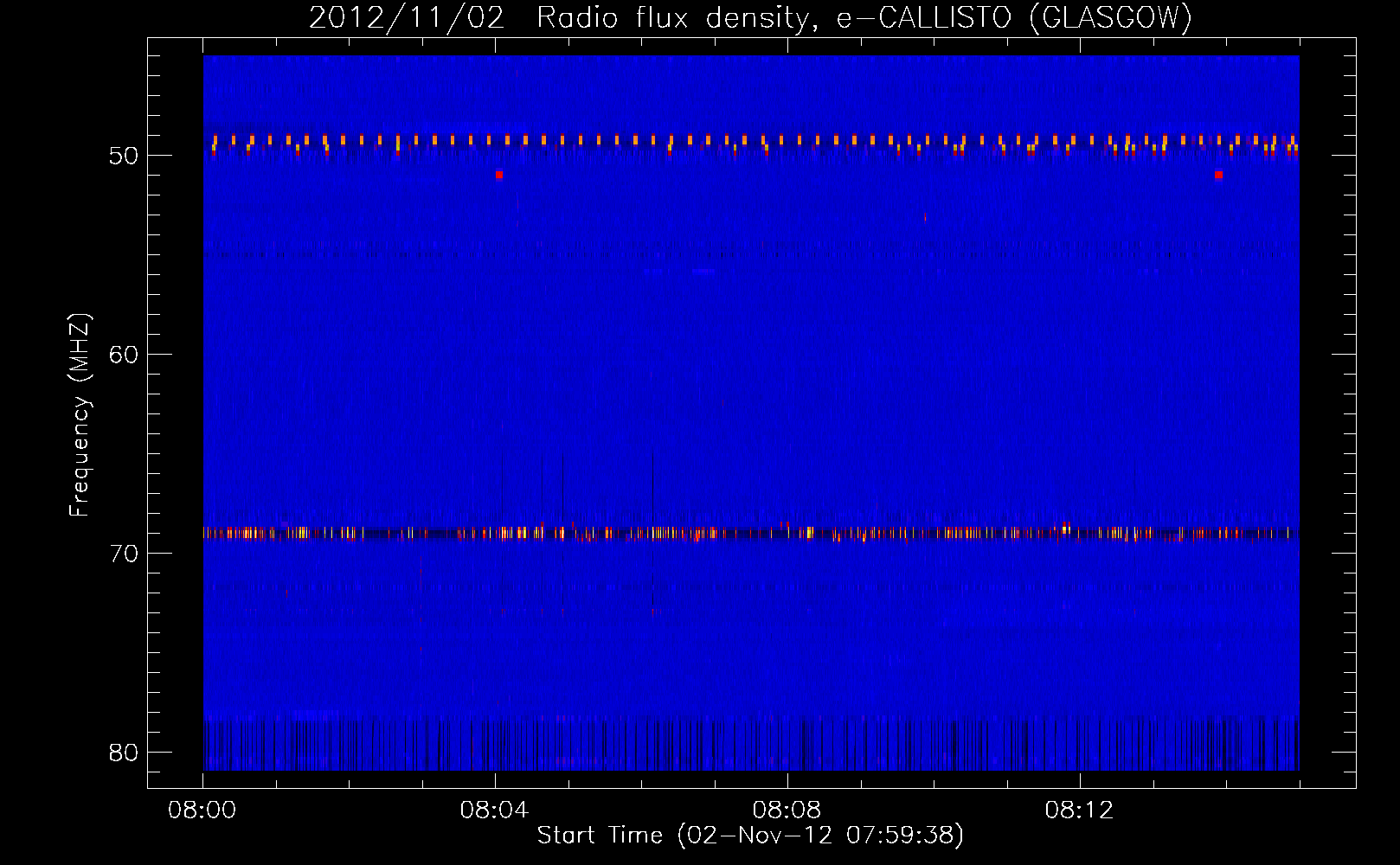Click the date "2012/11/02" in the title
1400x865 pixels.
pos(407,18)
